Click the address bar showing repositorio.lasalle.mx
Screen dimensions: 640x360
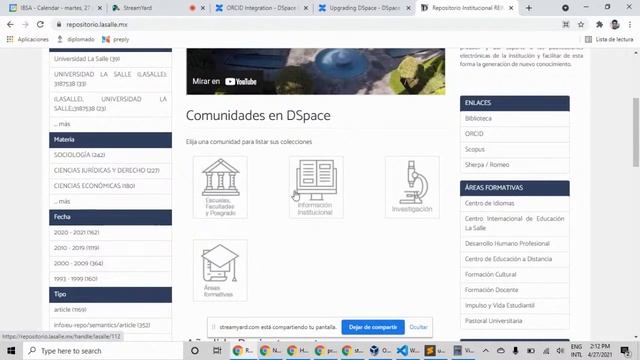[x=306, y=24]
